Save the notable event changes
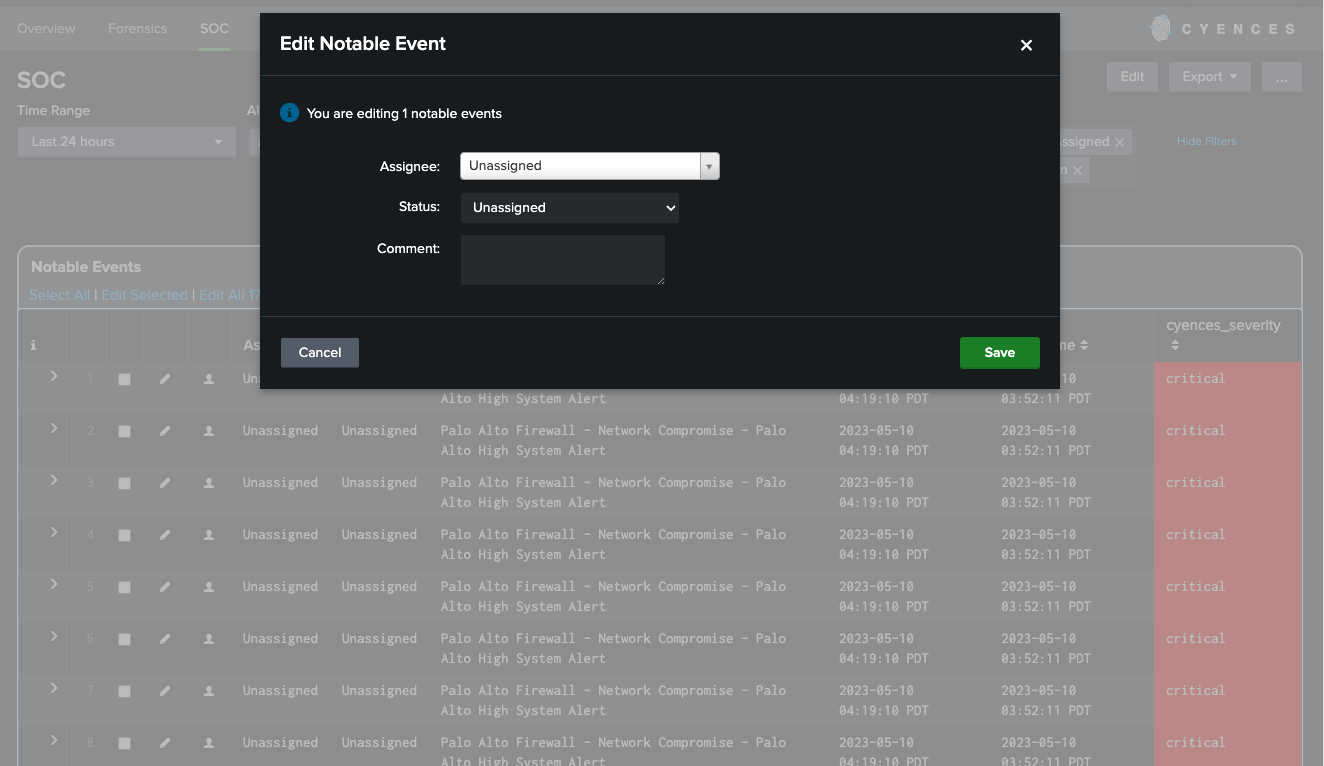1324x766 pixels. 999,352
